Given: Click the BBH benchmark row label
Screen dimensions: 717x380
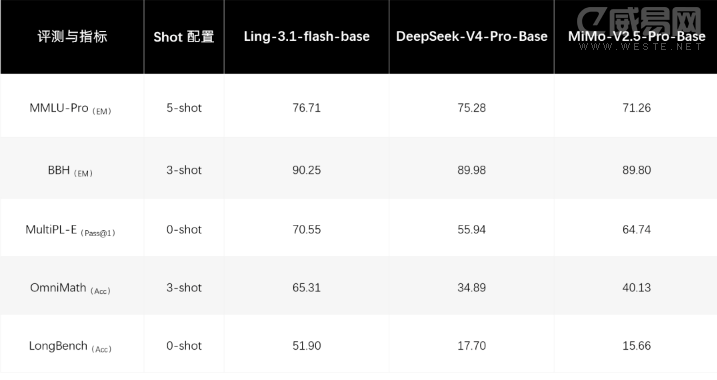Looking at the screenshot, I should tap(70, 171).
